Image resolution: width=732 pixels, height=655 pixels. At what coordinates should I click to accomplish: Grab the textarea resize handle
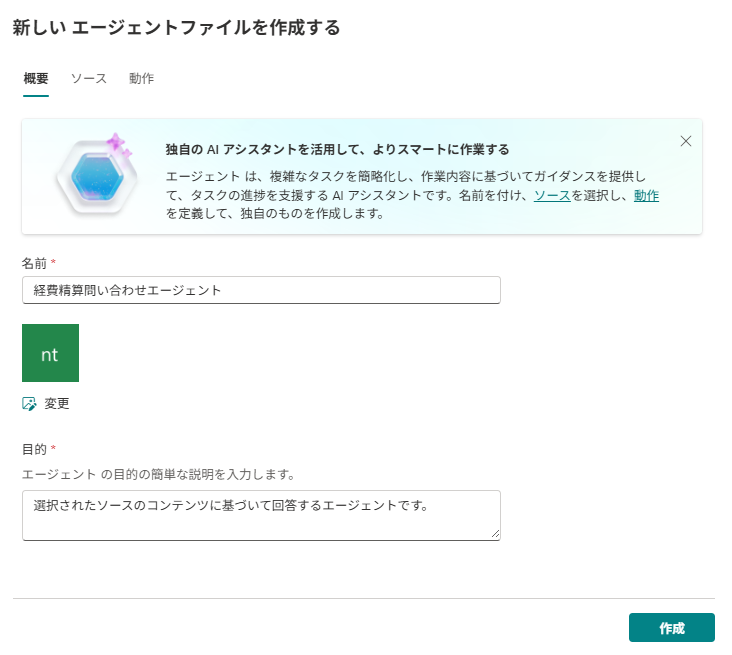tap(495, 535)
